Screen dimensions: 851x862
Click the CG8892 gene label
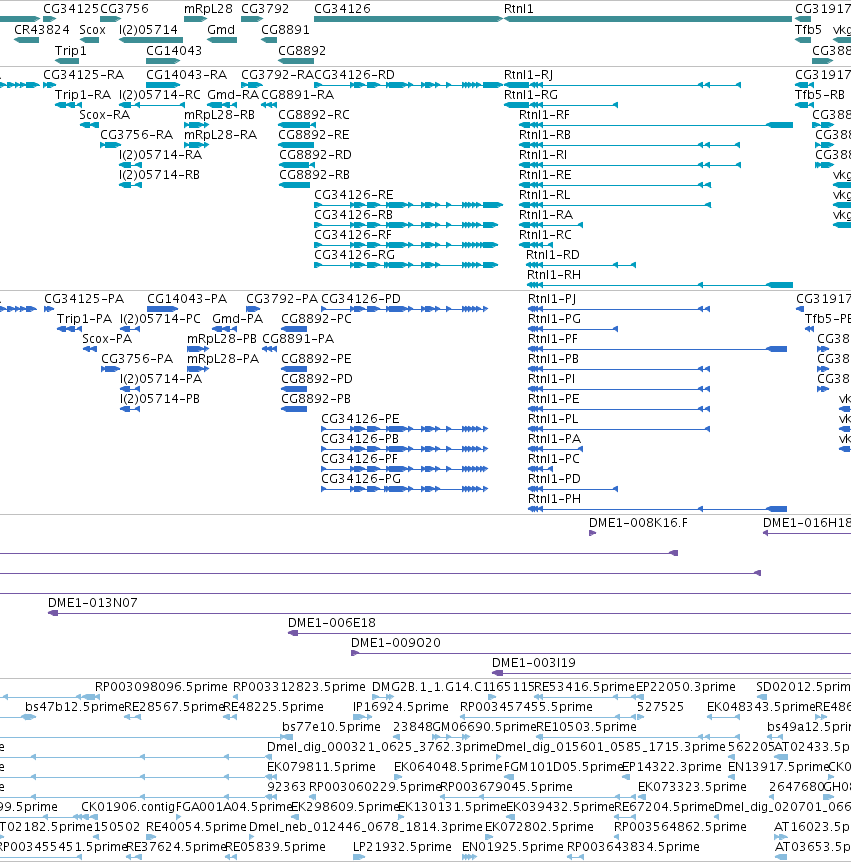(302, 51)
